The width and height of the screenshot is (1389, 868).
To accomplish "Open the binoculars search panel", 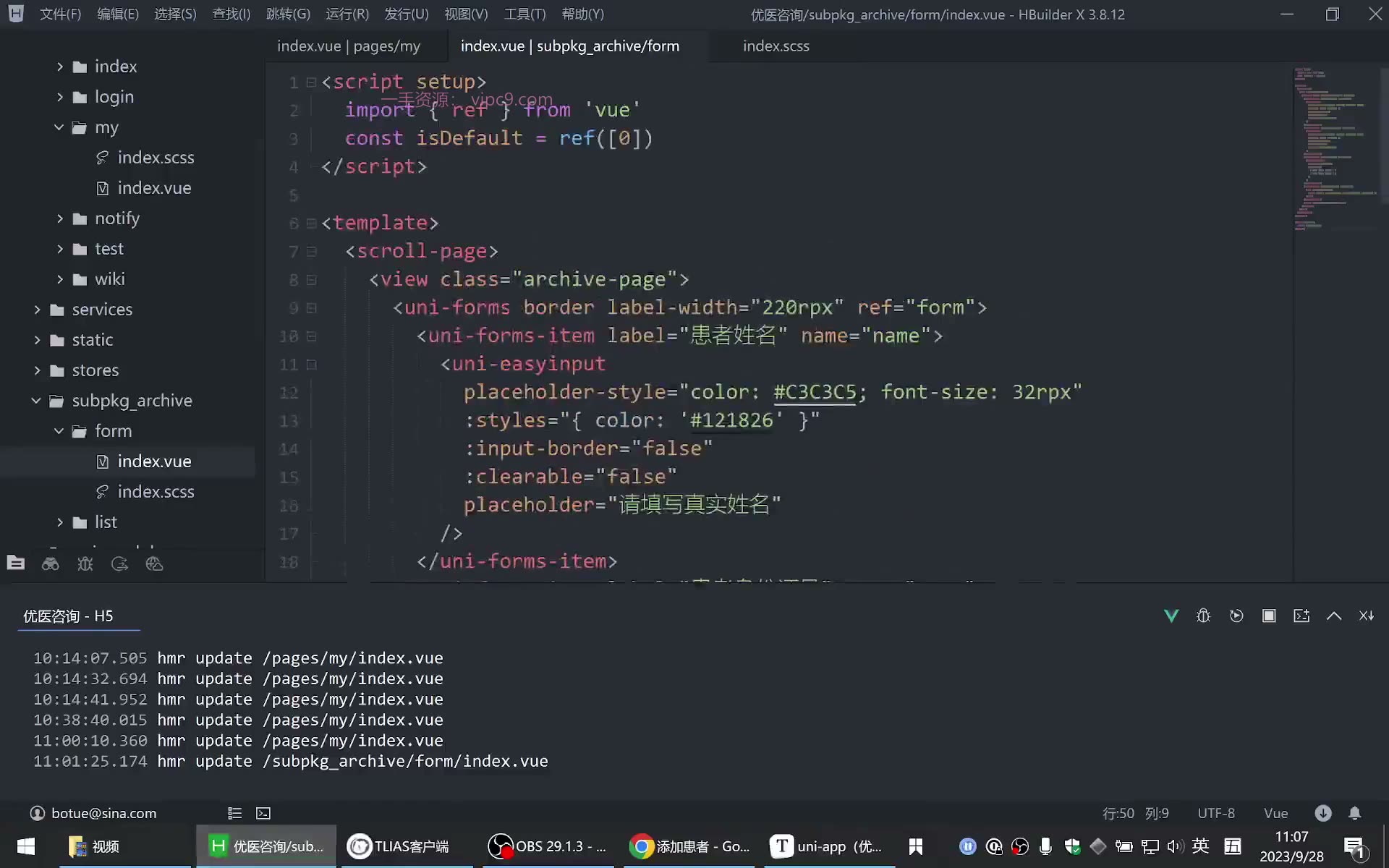I will pyautogui.click(x=51, y=563).
